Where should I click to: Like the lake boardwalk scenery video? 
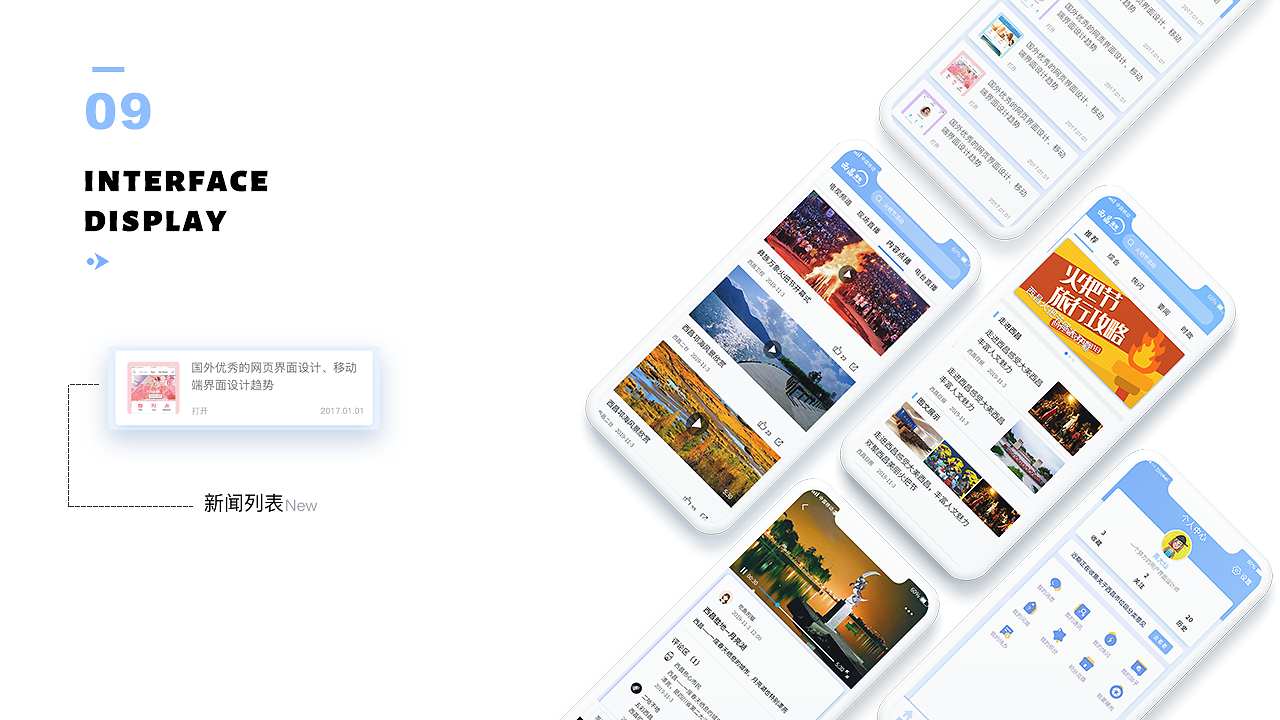click(763, 425)
